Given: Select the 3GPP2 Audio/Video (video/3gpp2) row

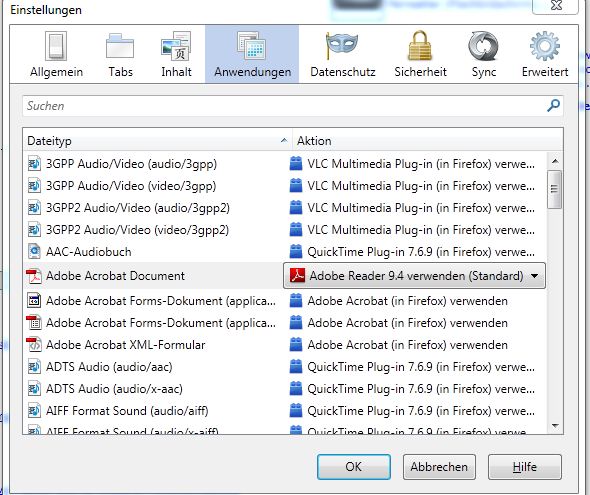Looking at the screenshot, I should pos(284,229).
